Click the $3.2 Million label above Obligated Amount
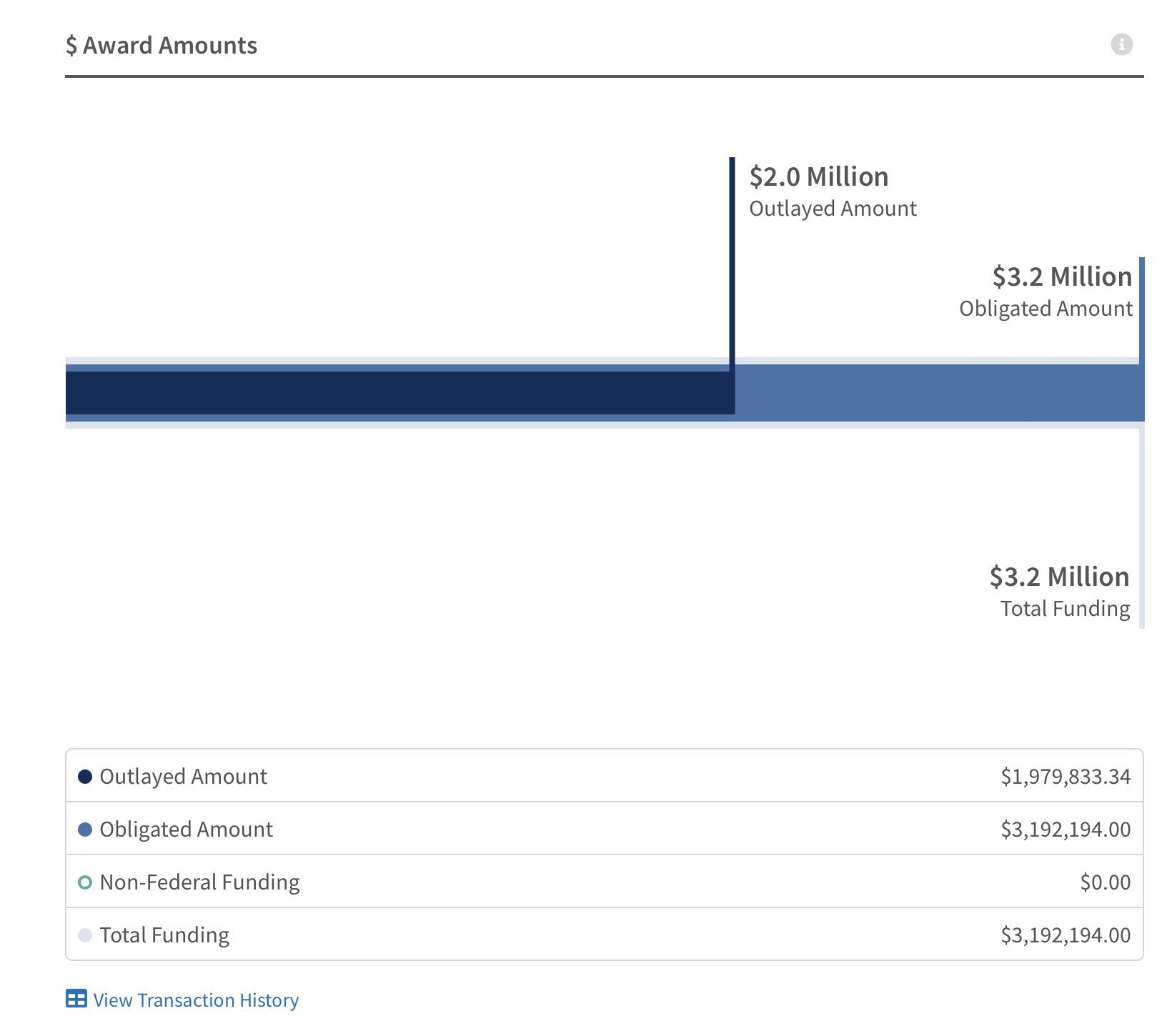The image size is (1172, 1036). (x=1063, y=277)
